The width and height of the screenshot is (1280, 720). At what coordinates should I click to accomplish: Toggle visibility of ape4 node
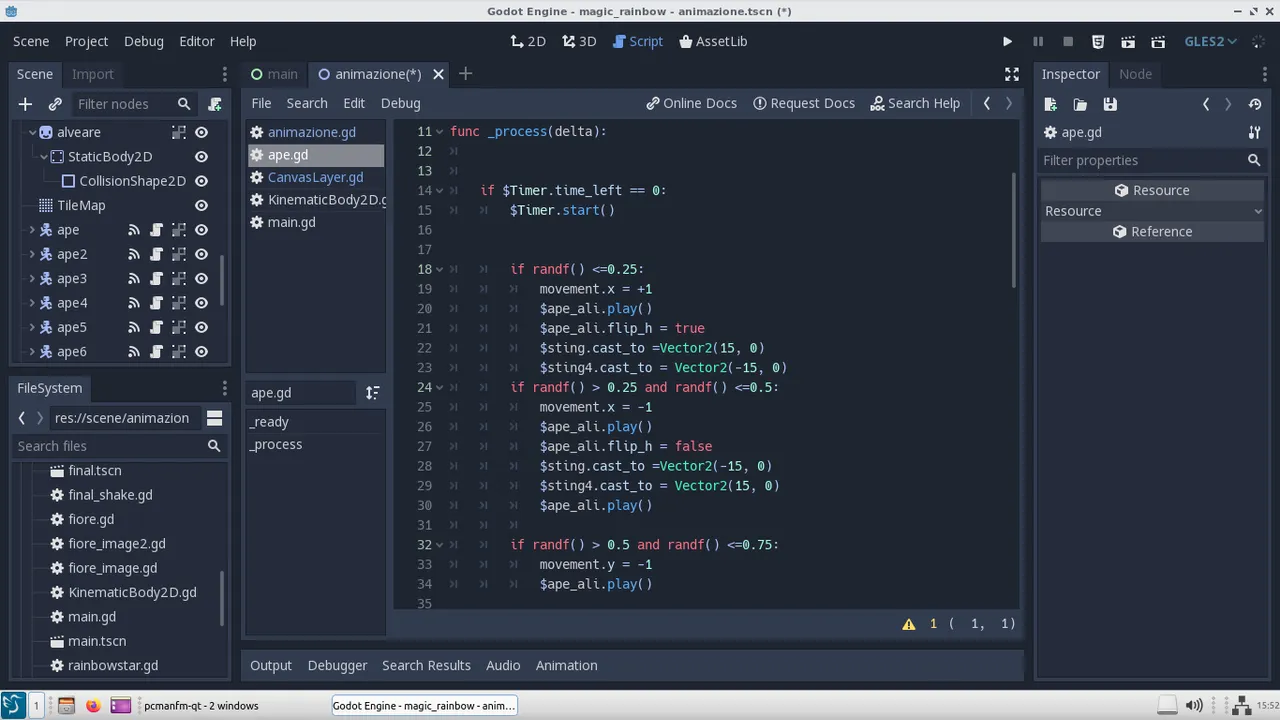(201, 303)
